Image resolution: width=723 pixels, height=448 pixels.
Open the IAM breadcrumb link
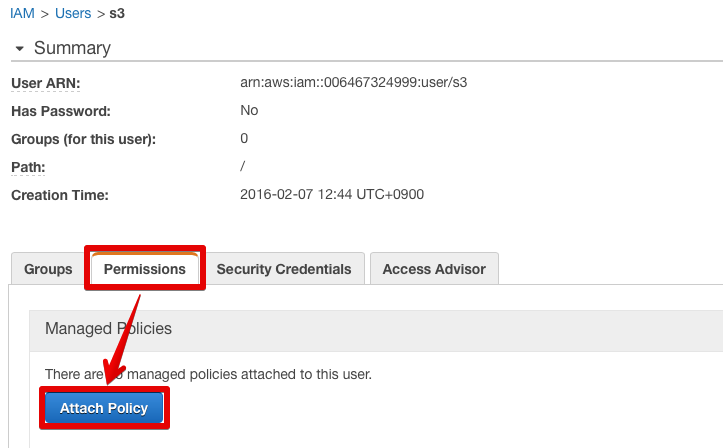[x=22, y=13]
